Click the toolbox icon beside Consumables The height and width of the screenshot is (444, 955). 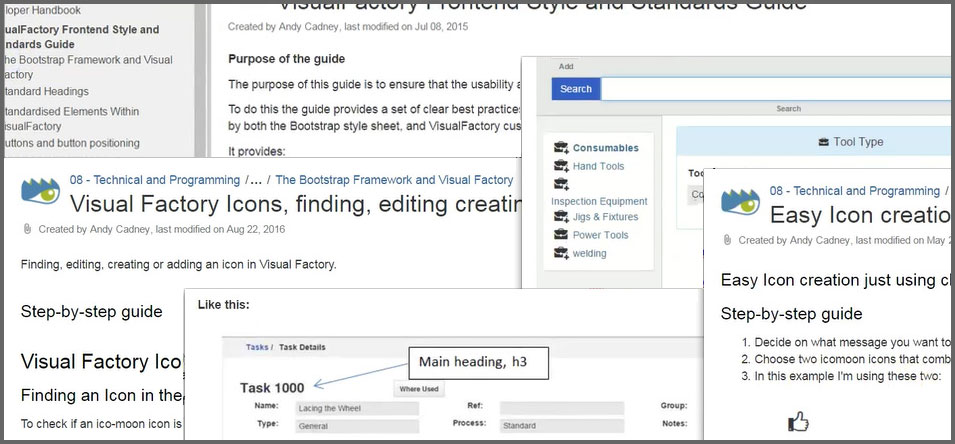[561, 147]
